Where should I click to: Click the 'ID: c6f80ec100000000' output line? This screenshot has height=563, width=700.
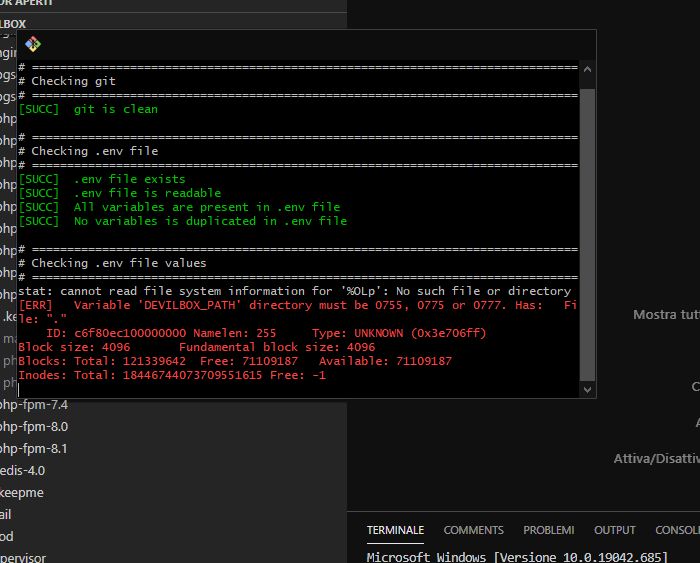tap(266, 333)
